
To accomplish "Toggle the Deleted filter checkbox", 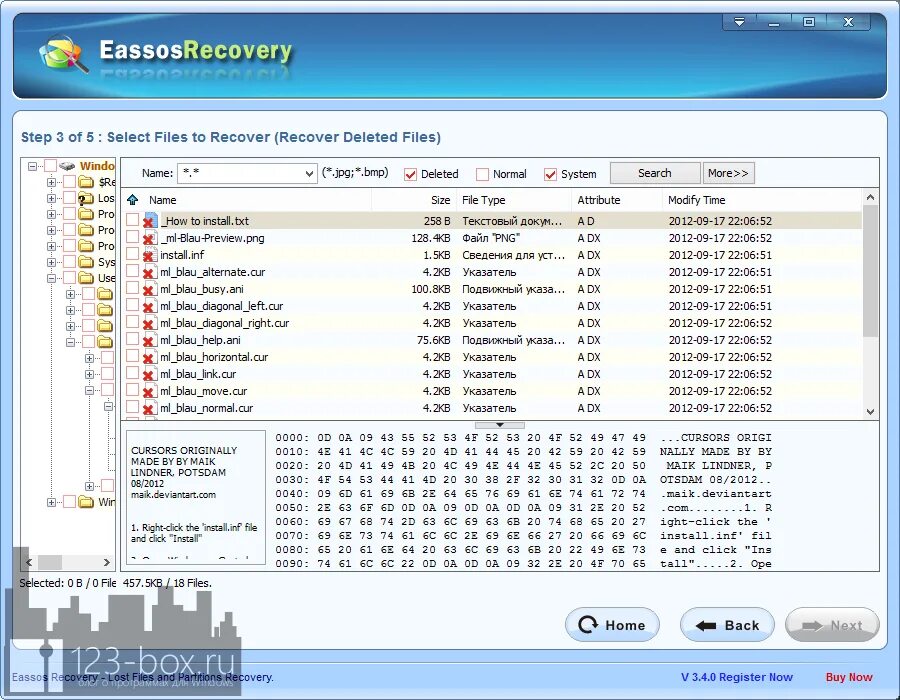I will (x=410, y=174).
